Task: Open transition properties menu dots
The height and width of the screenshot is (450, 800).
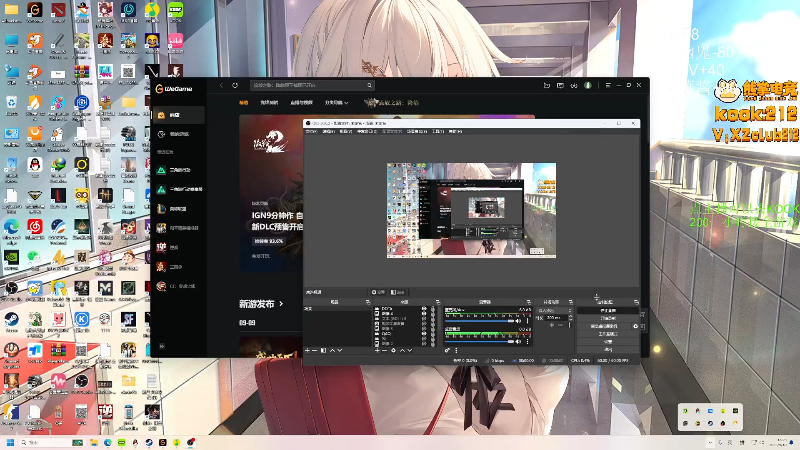Action: pos(569,325)
